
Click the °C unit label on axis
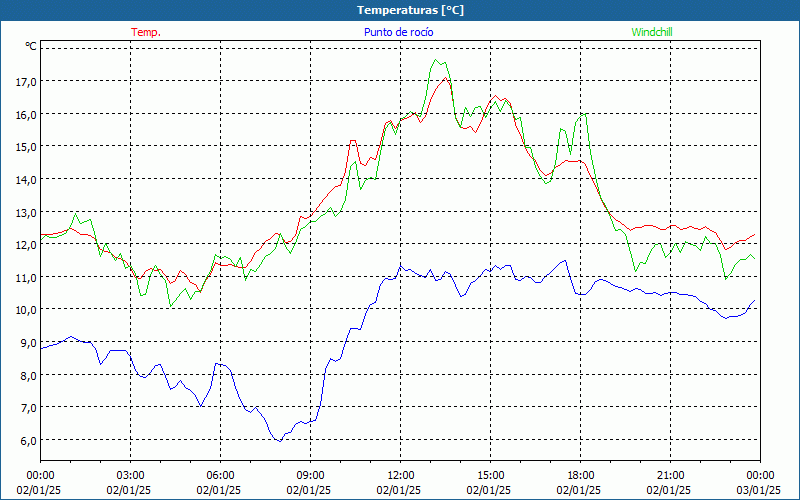(x=31, y=46)
